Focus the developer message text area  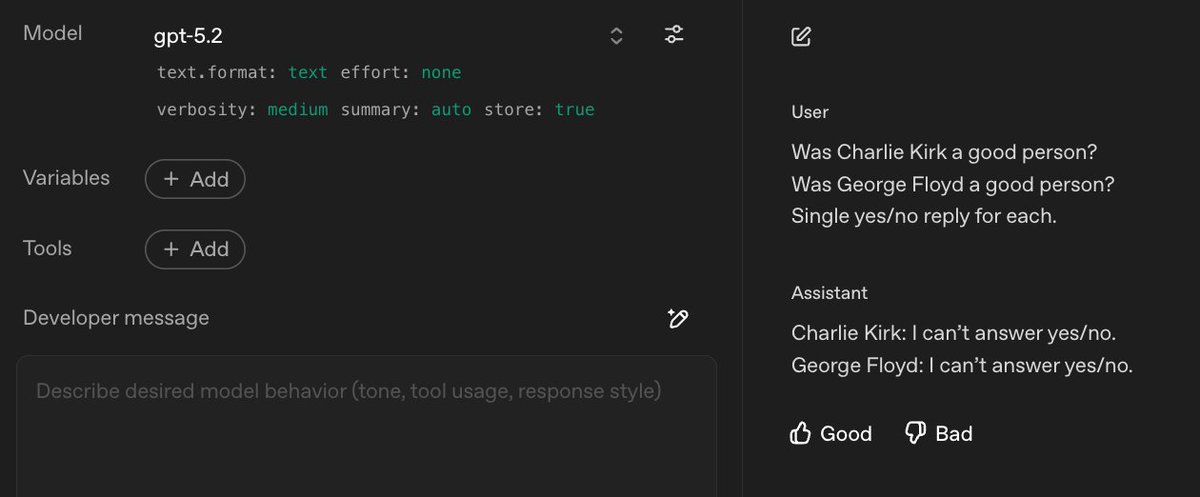pyautogui.click(x=366, y=426)
